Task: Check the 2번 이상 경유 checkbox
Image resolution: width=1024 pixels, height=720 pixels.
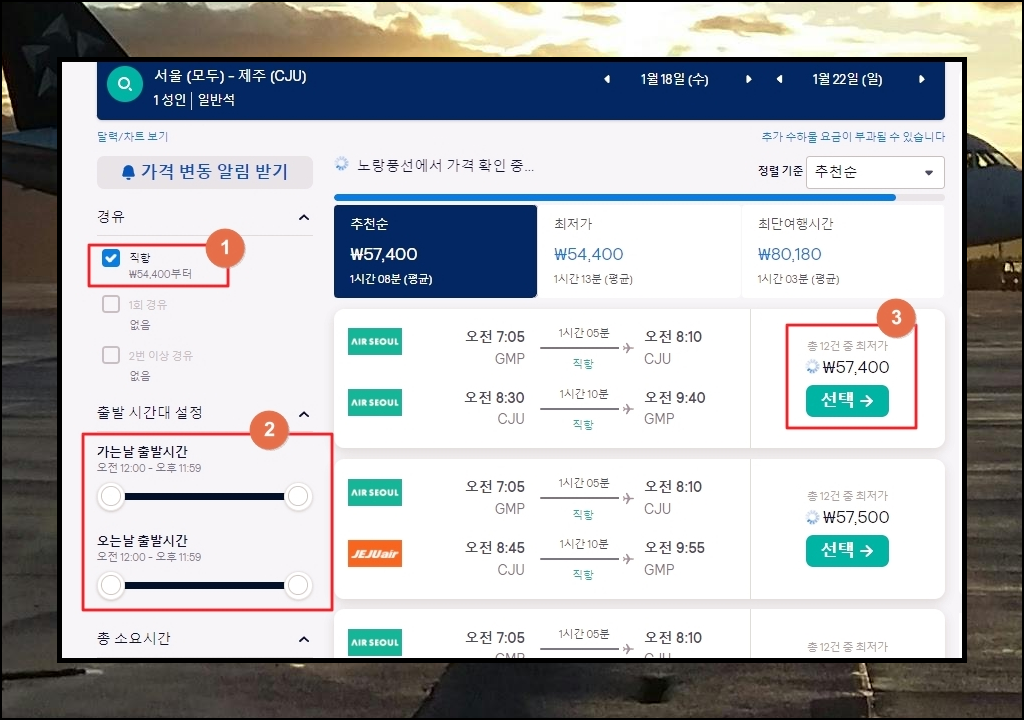Action: point(111,355)
